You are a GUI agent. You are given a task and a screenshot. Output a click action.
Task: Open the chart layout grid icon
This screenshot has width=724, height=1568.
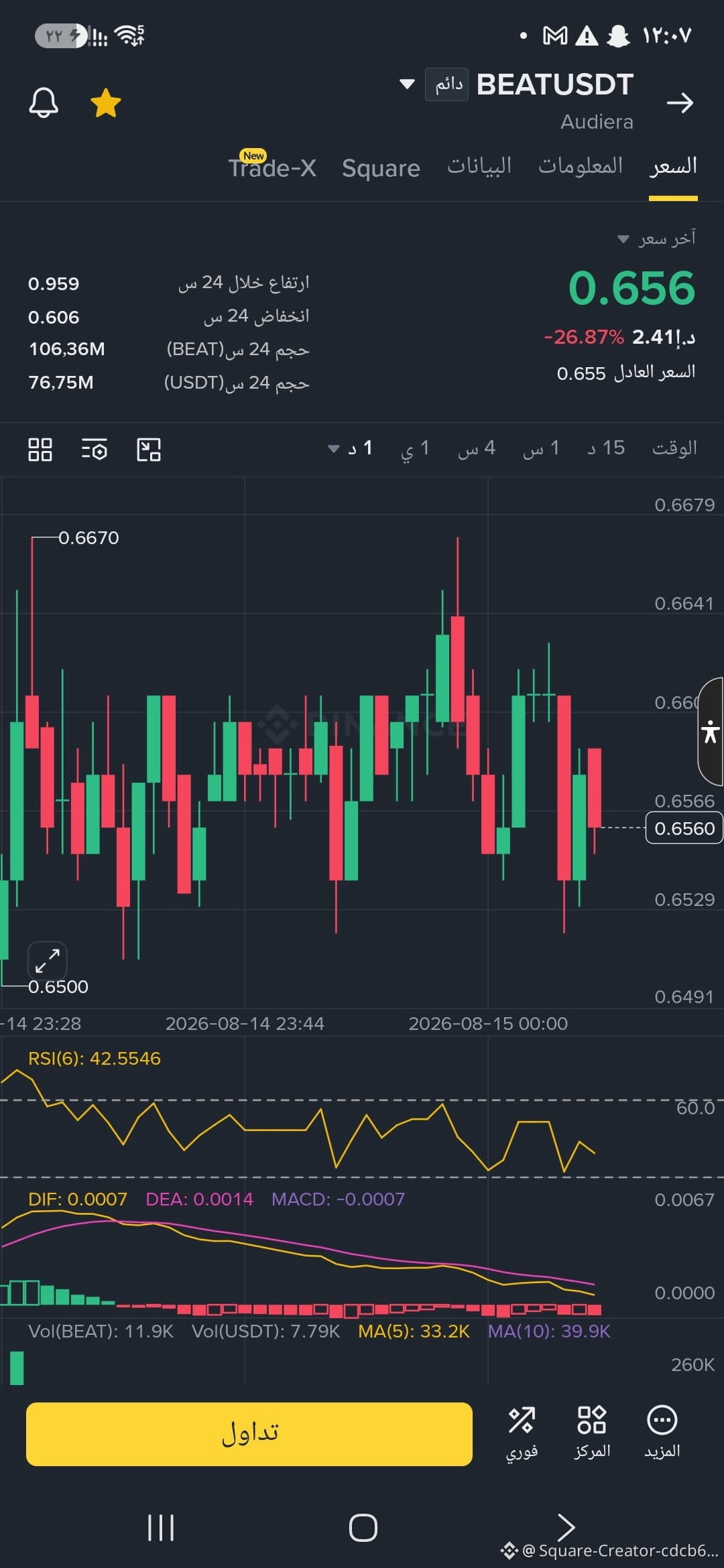pyautogui.click(x=40, y=450)
